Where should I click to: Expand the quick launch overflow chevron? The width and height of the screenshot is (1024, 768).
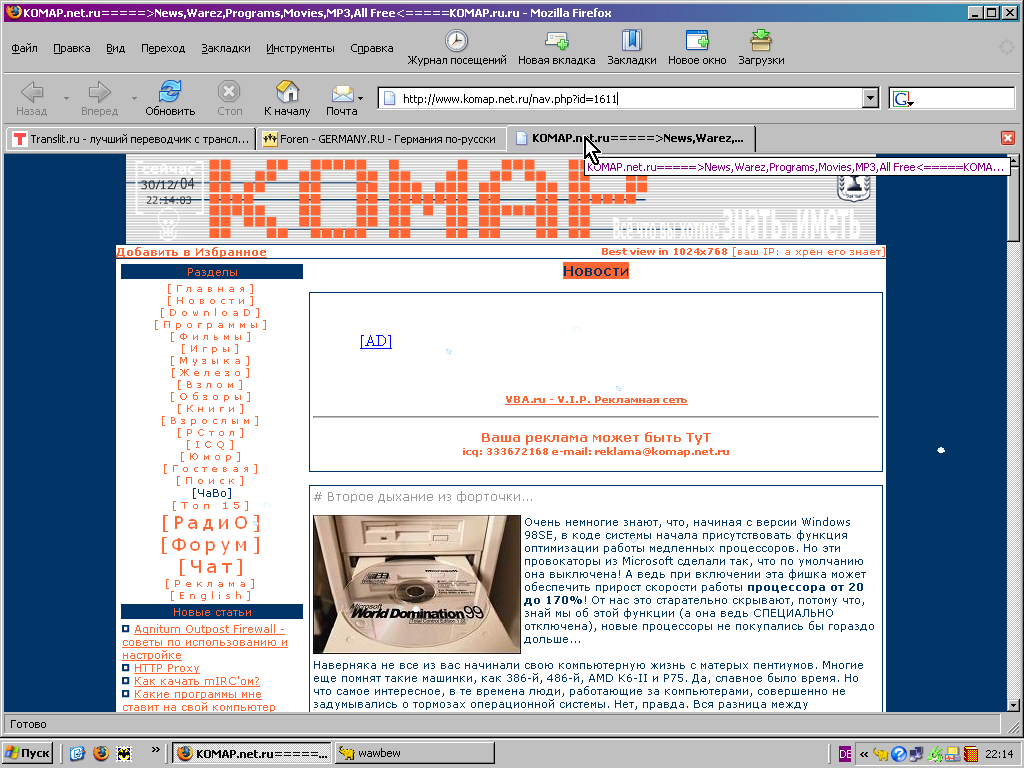click(x=155, y=750)
